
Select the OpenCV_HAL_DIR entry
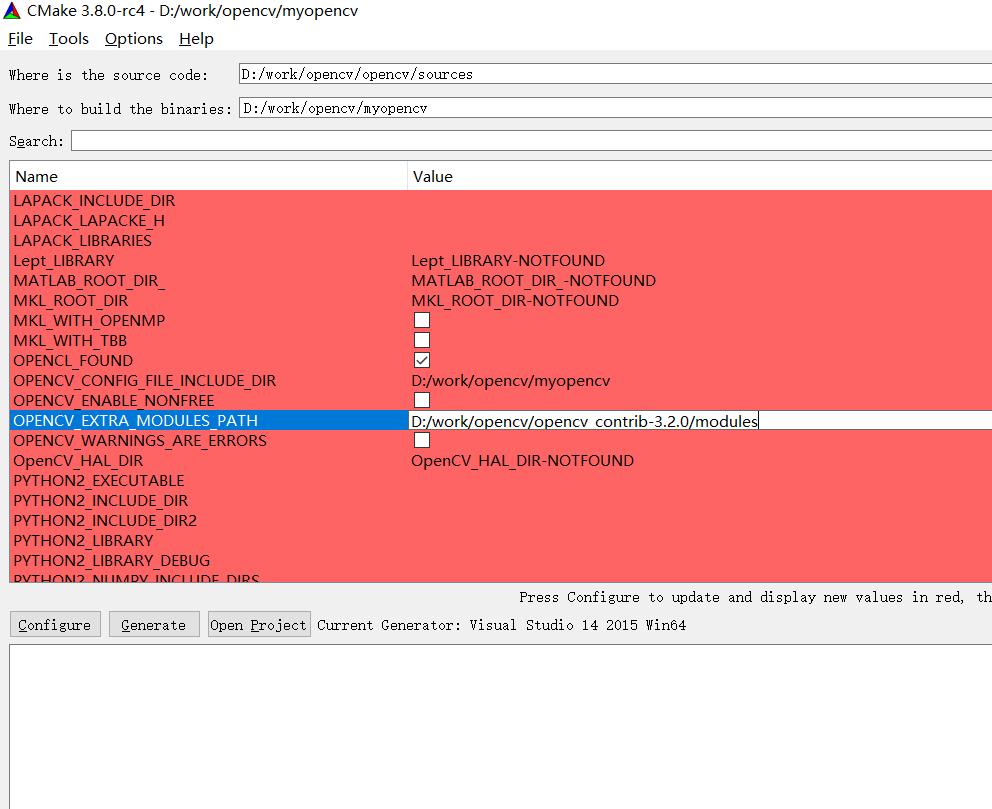click(78, 460)
